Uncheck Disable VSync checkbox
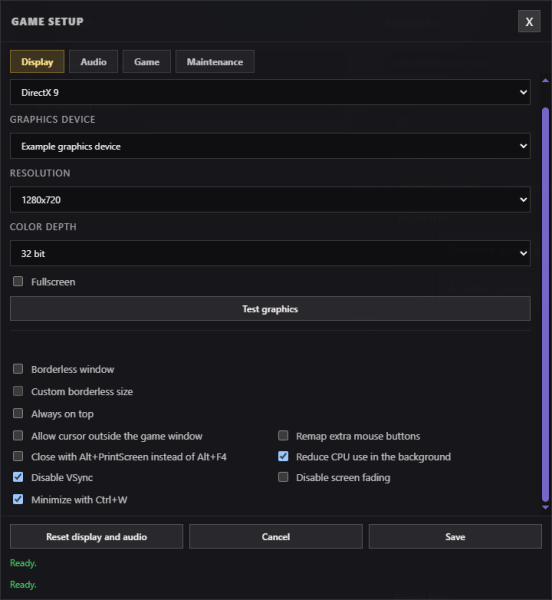The width and height of the screenshot is (552, 600). [18, 477]
